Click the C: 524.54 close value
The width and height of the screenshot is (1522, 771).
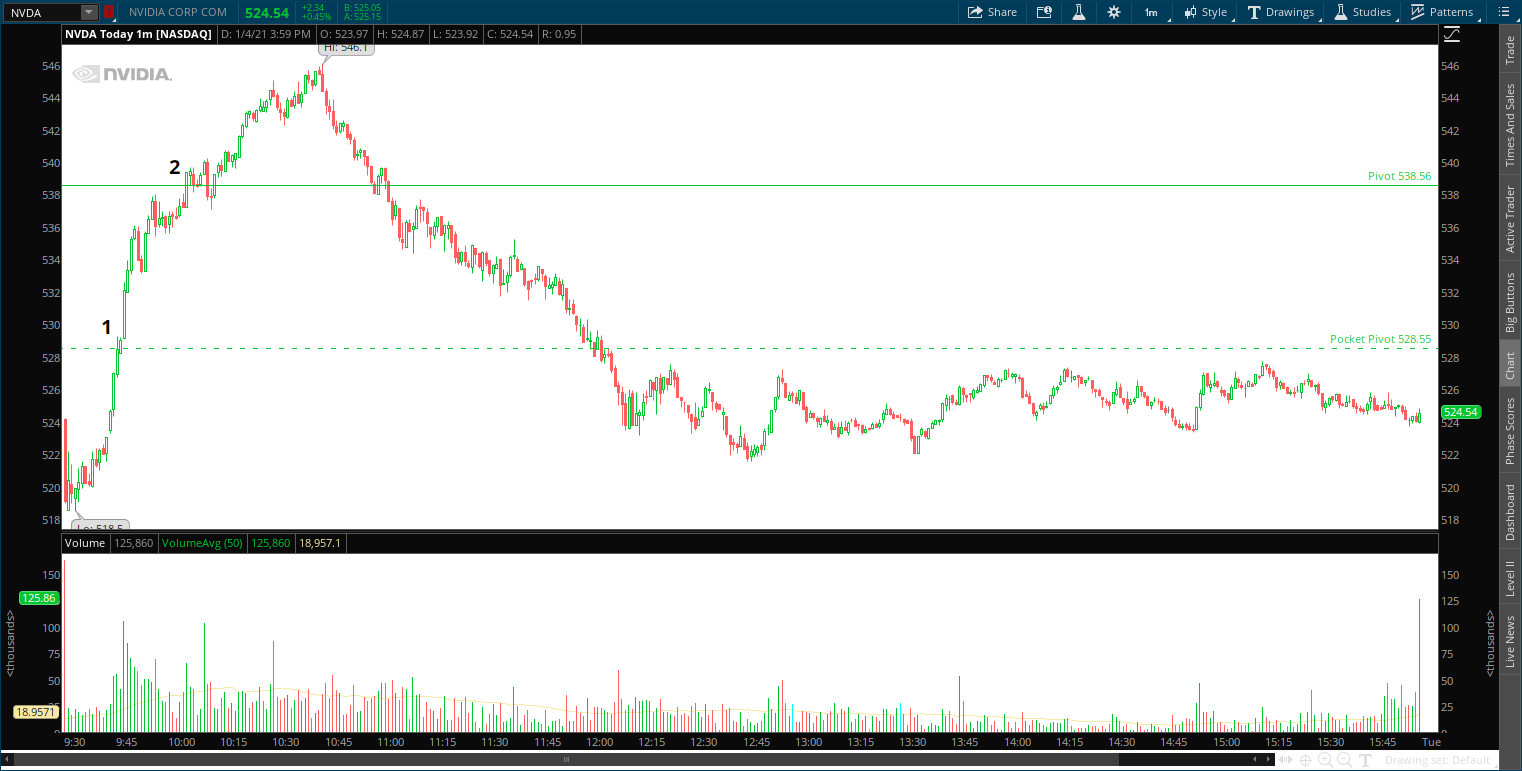509,34
